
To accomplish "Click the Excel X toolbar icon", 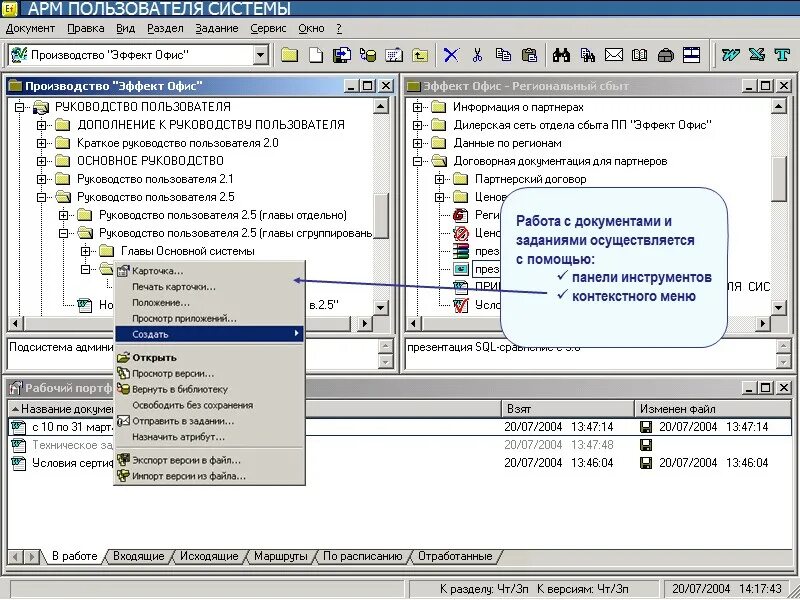I will tap(757, 55).
